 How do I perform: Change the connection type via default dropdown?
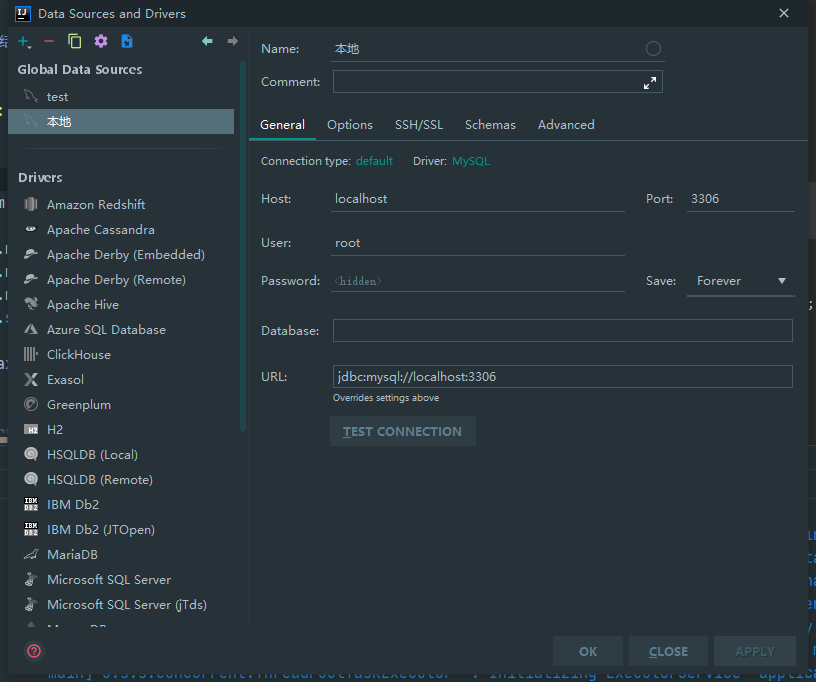coord(374,160)
